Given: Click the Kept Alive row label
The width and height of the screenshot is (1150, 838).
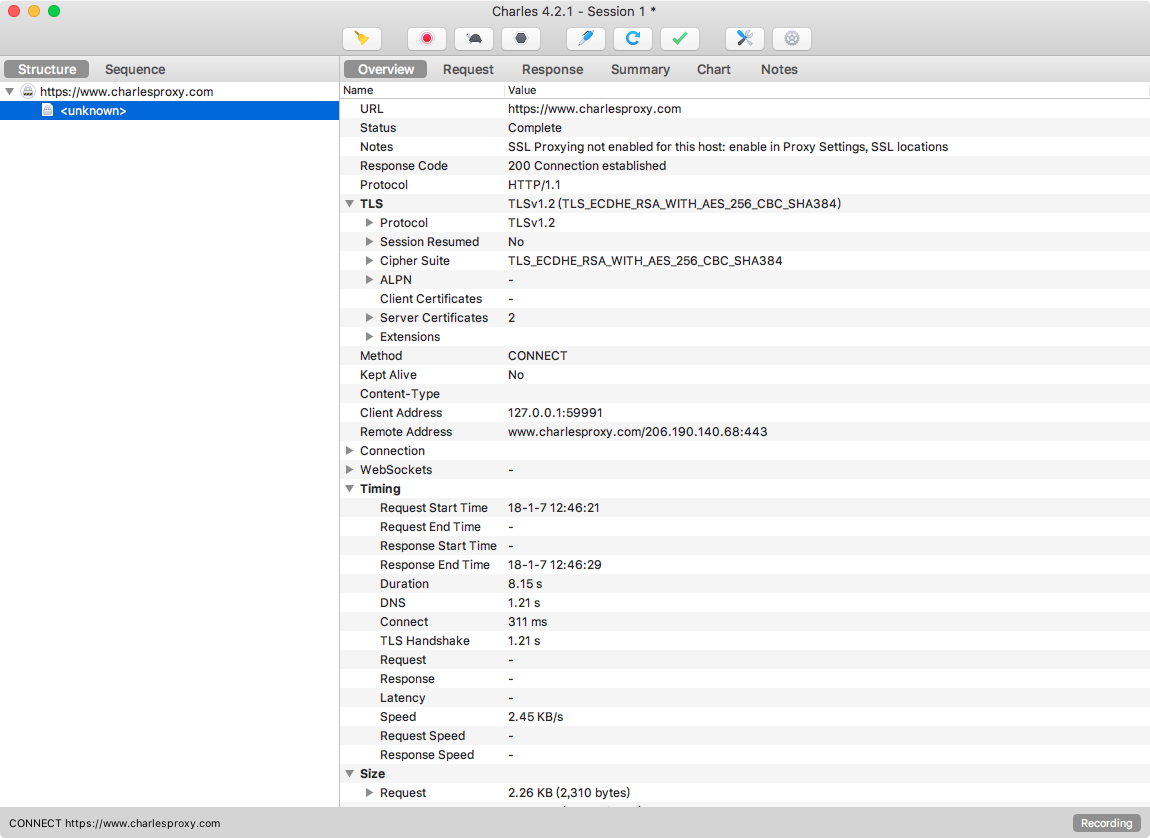Looking at the screenshot, I should (x=388, y=375).
